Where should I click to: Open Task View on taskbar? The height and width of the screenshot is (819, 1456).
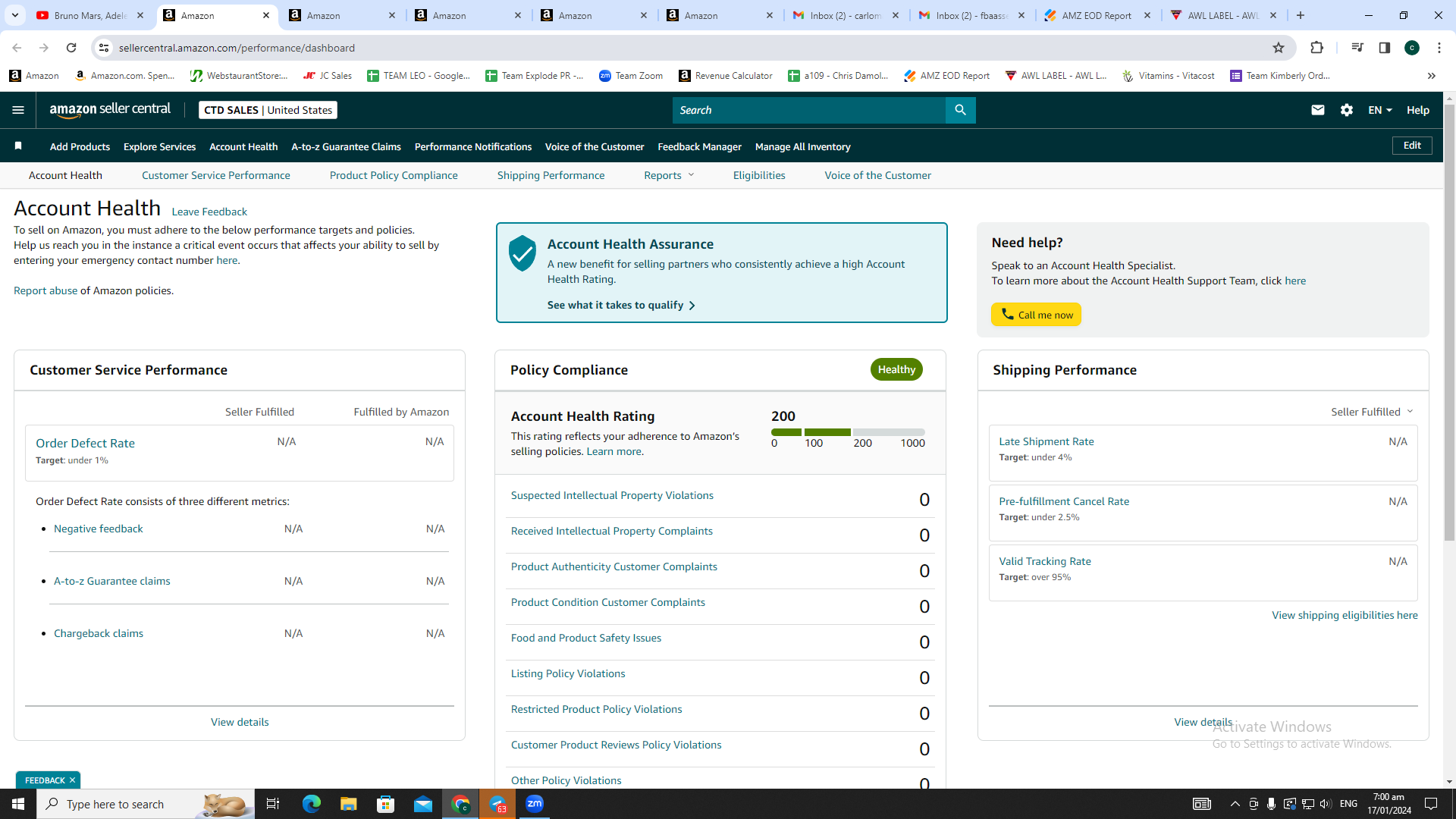273,804
